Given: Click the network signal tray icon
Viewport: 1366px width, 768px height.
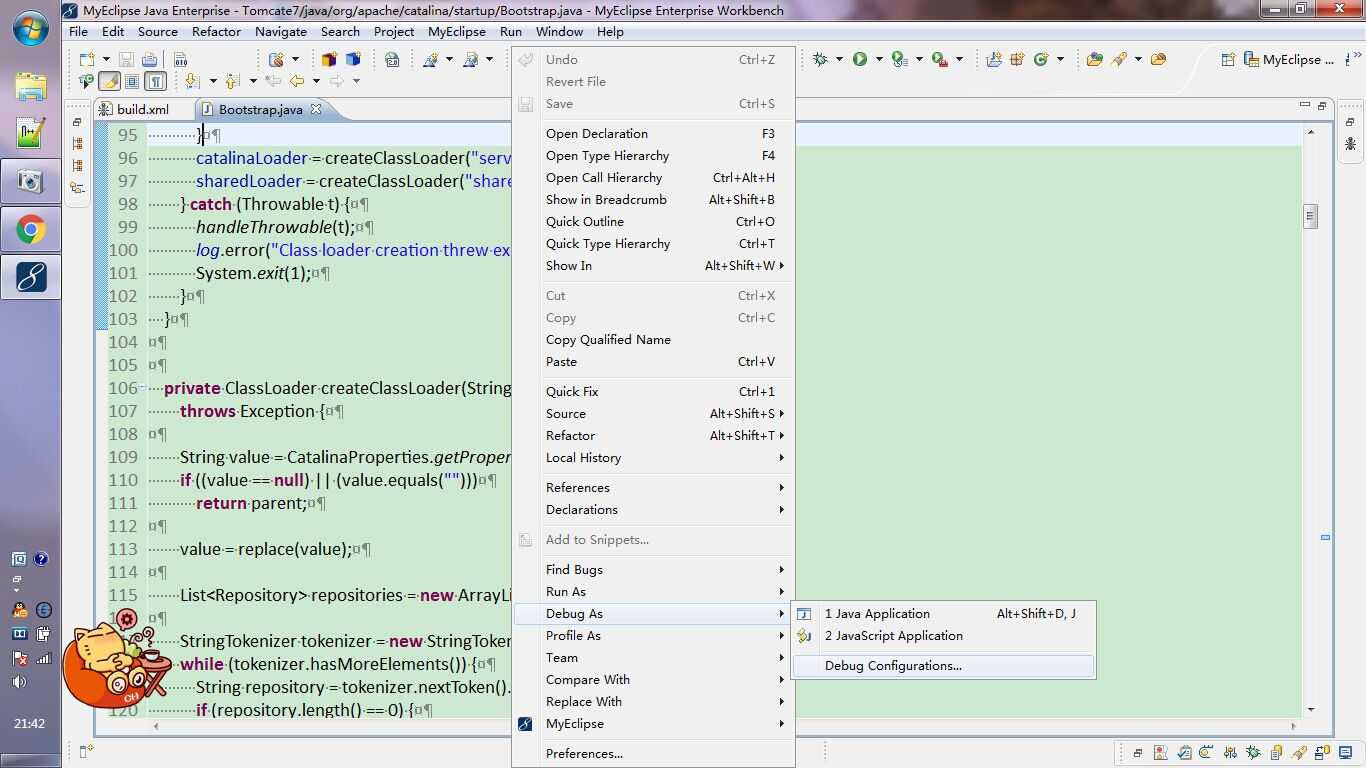Looking at the screenshot, I should (43, 658).
